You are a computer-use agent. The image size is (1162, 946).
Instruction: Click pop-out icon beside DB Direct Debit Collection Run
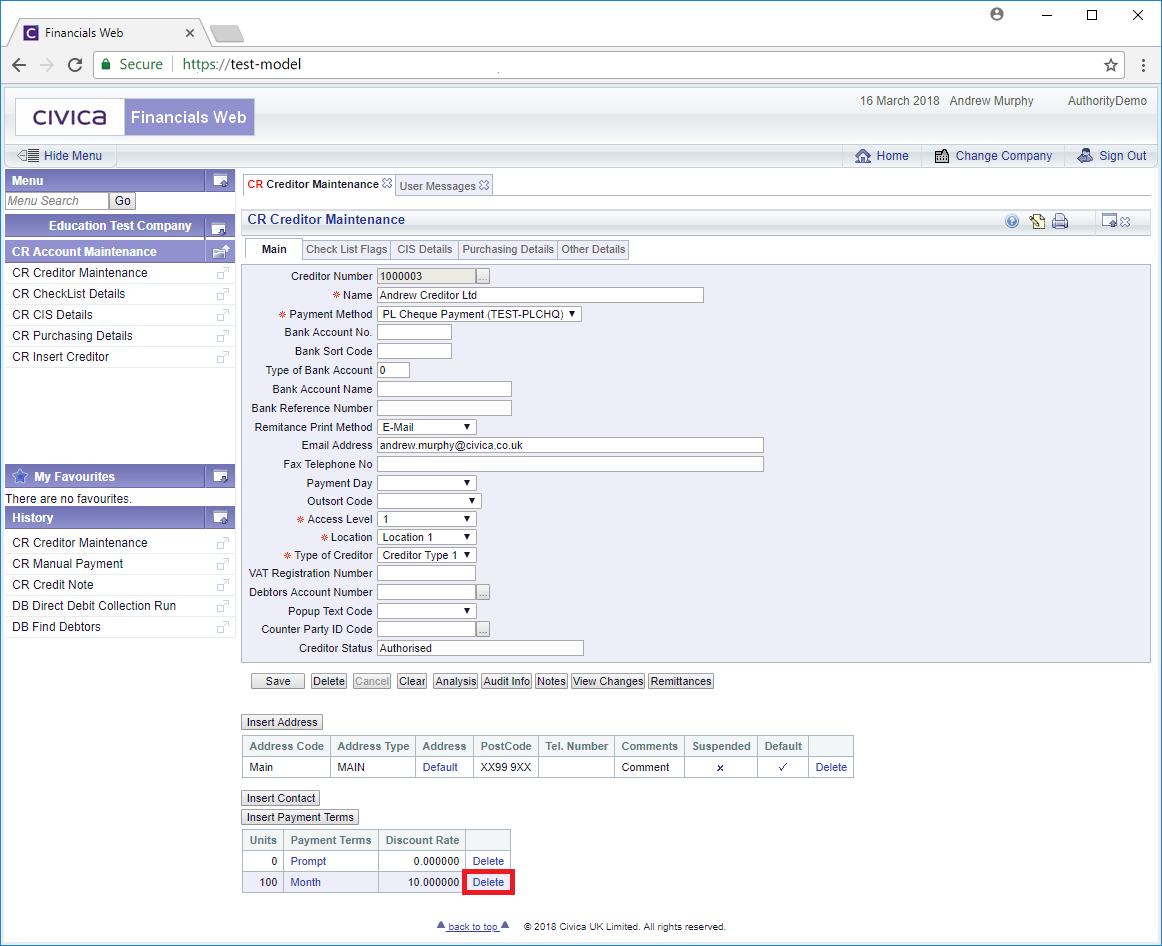click(x=222, y=606)
